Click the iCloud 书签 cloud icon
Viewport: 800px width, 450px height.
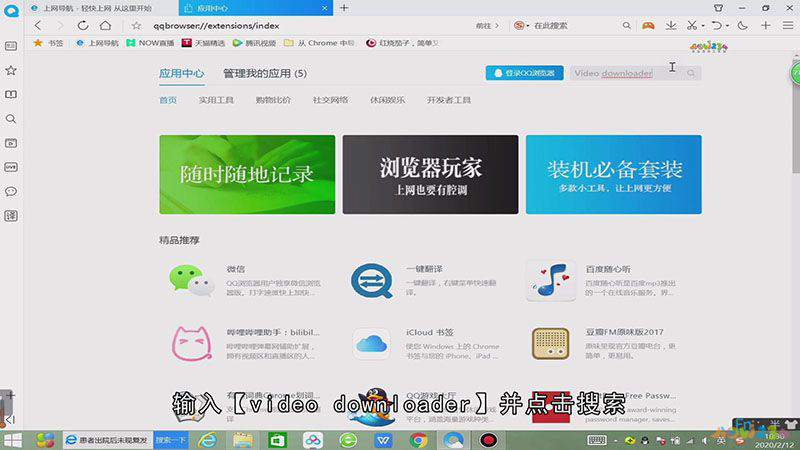(x=371, y=344)
